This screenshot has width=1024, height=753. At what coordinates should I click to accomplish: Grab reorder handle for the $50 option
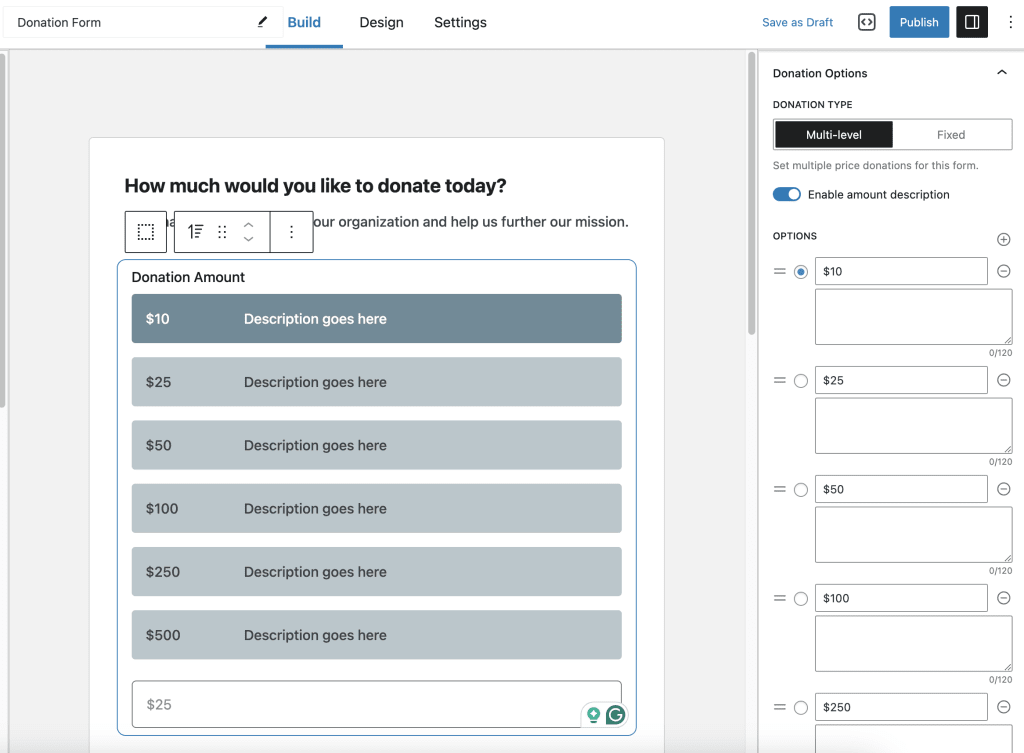click(780, 489)
